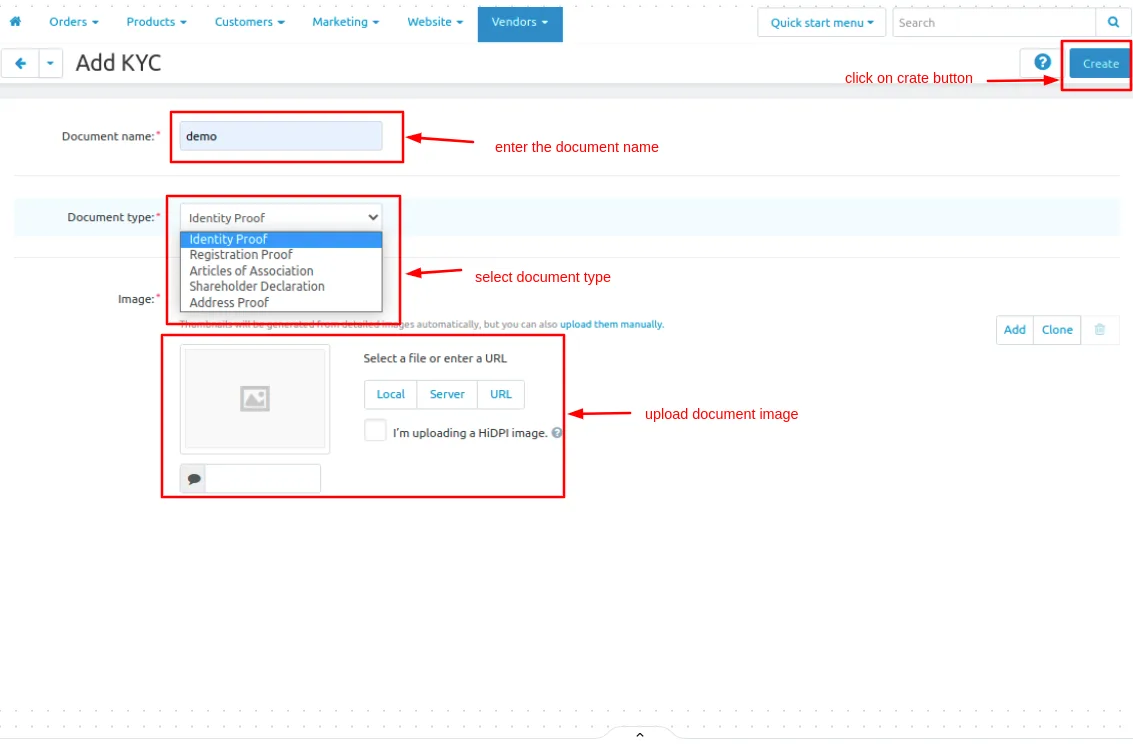The width and height of the screenshot is (1133, 745).
Task: Click the alt text comment icon
Action: click(x=194, y=478)
